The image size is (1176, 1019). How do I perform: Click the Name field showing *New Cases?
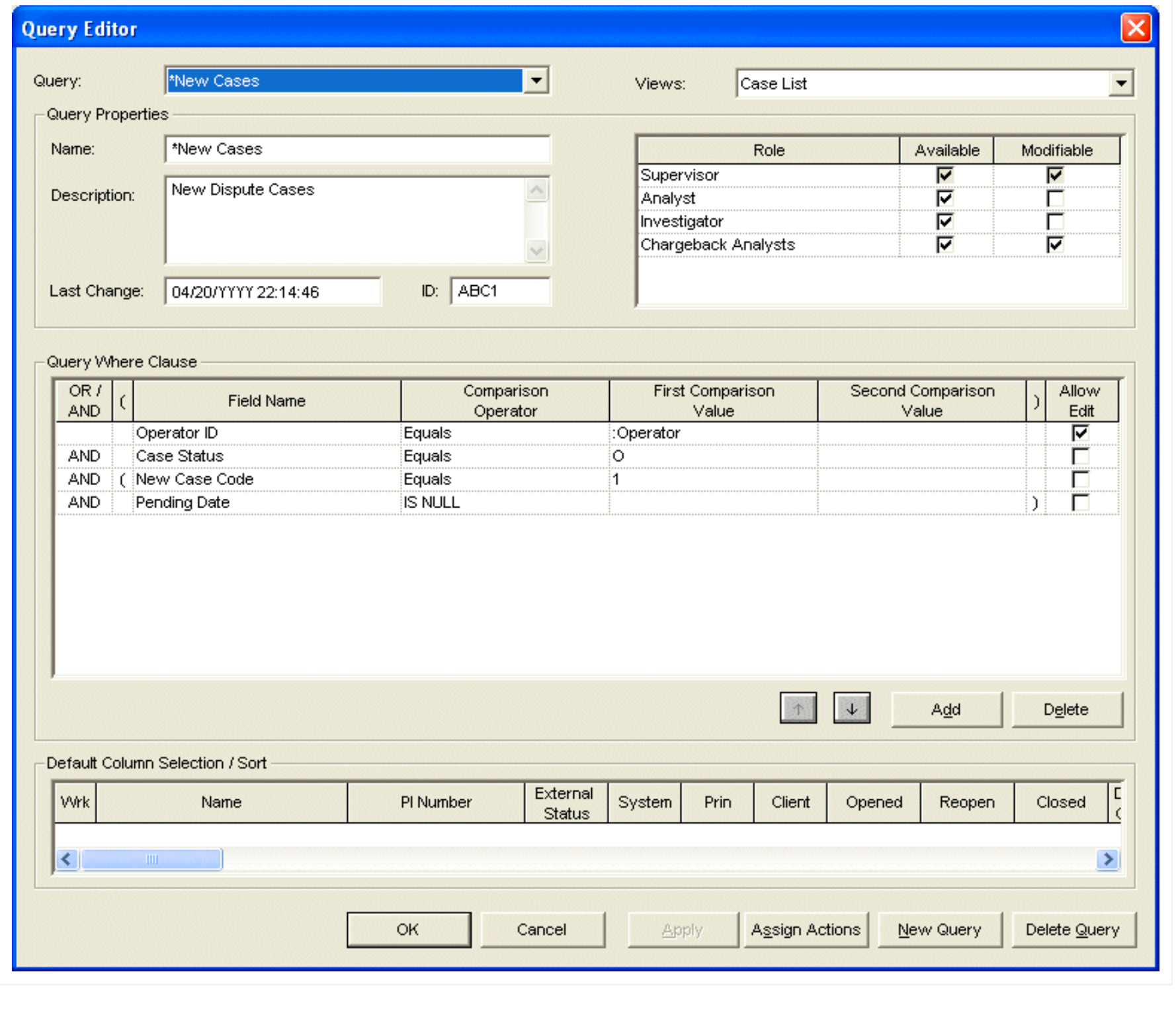pos(357,149)
